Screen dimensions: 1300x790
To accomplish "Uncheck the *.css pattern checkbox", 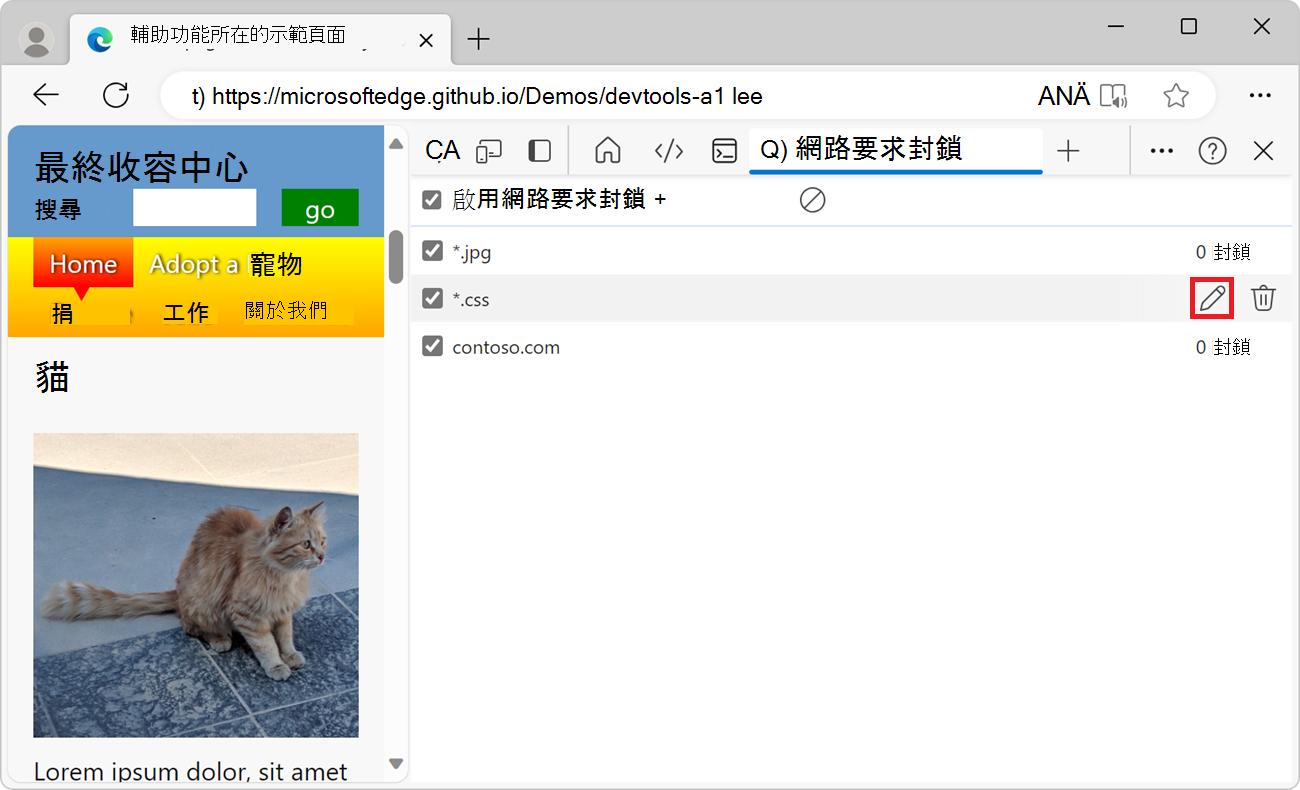I will [x=432, y=298].
